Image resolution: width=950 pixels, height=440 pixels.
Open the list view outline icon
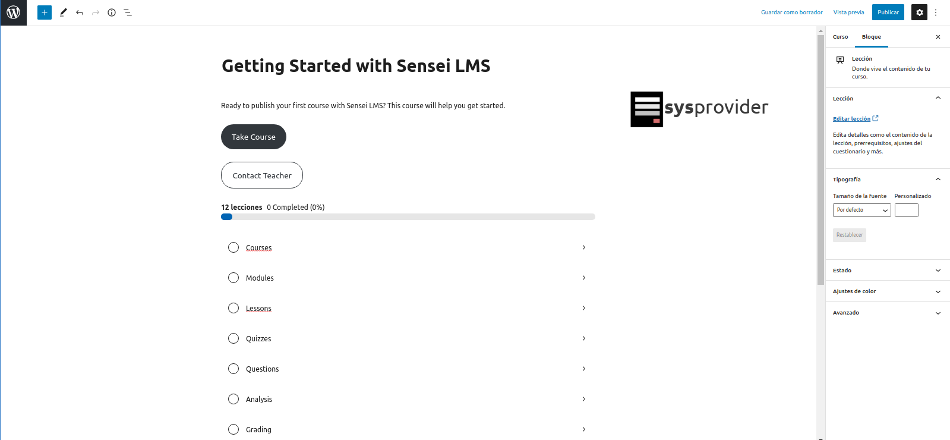pos(127,13)
